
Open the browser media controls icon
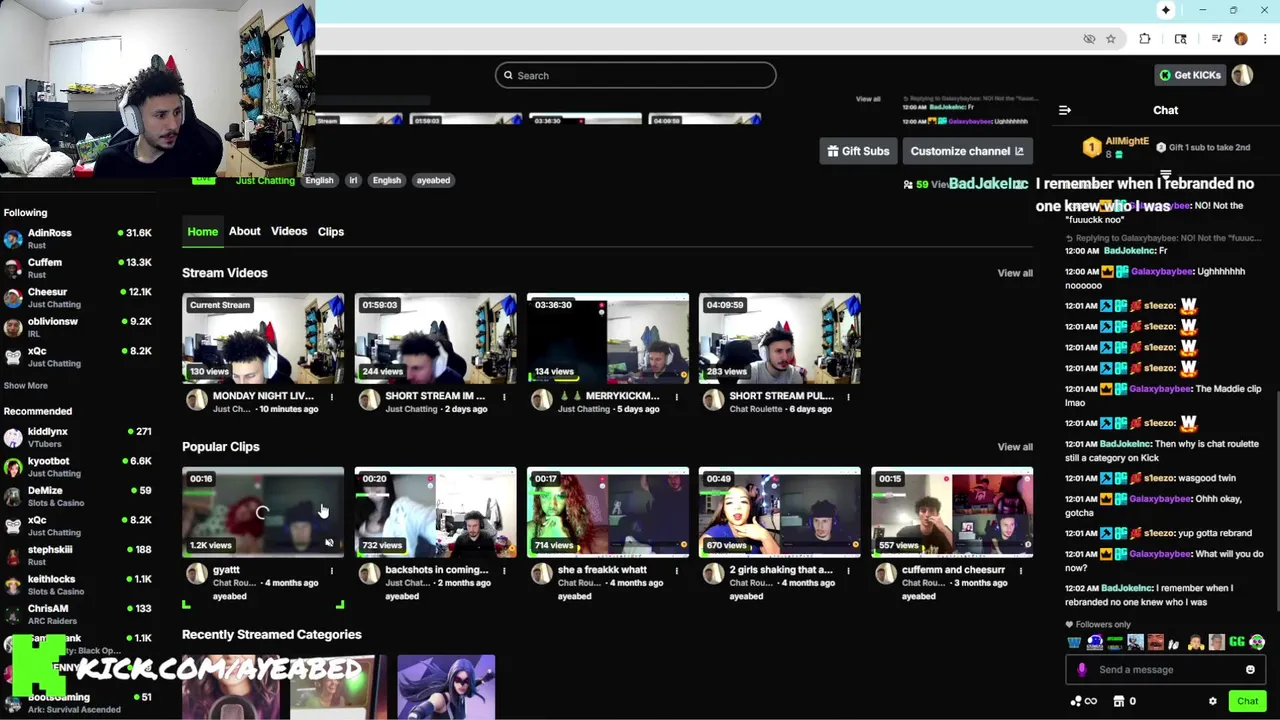coord(1216,39)
